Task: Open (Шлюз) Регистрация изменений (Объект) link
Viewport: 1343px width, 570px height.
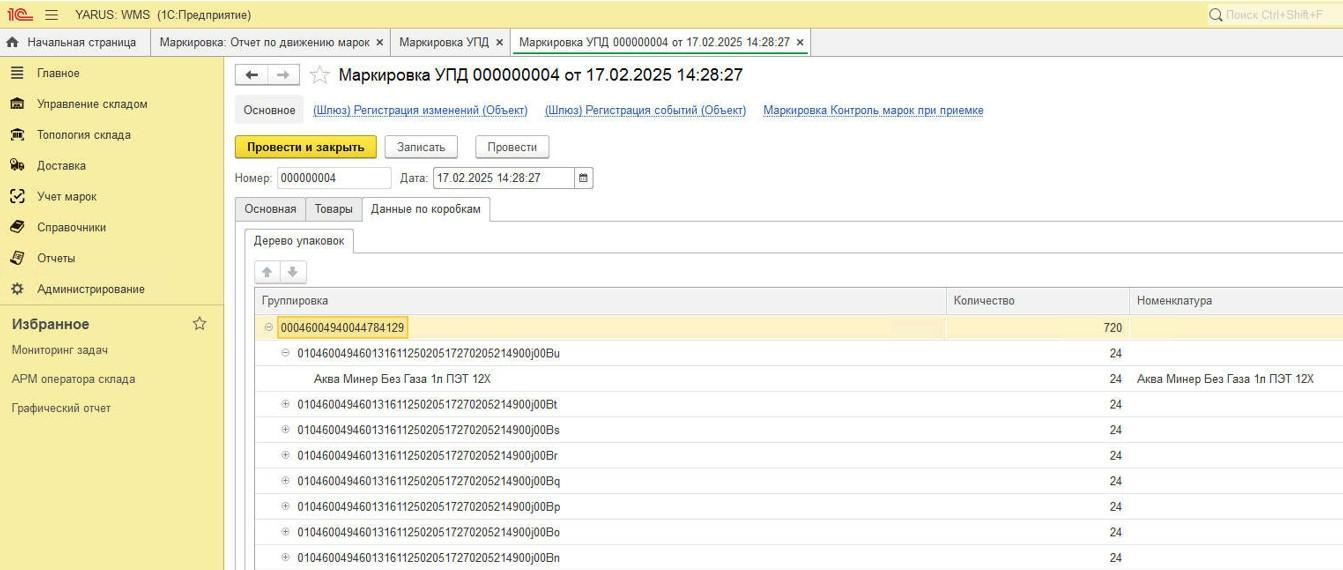Action: (422, 111)
